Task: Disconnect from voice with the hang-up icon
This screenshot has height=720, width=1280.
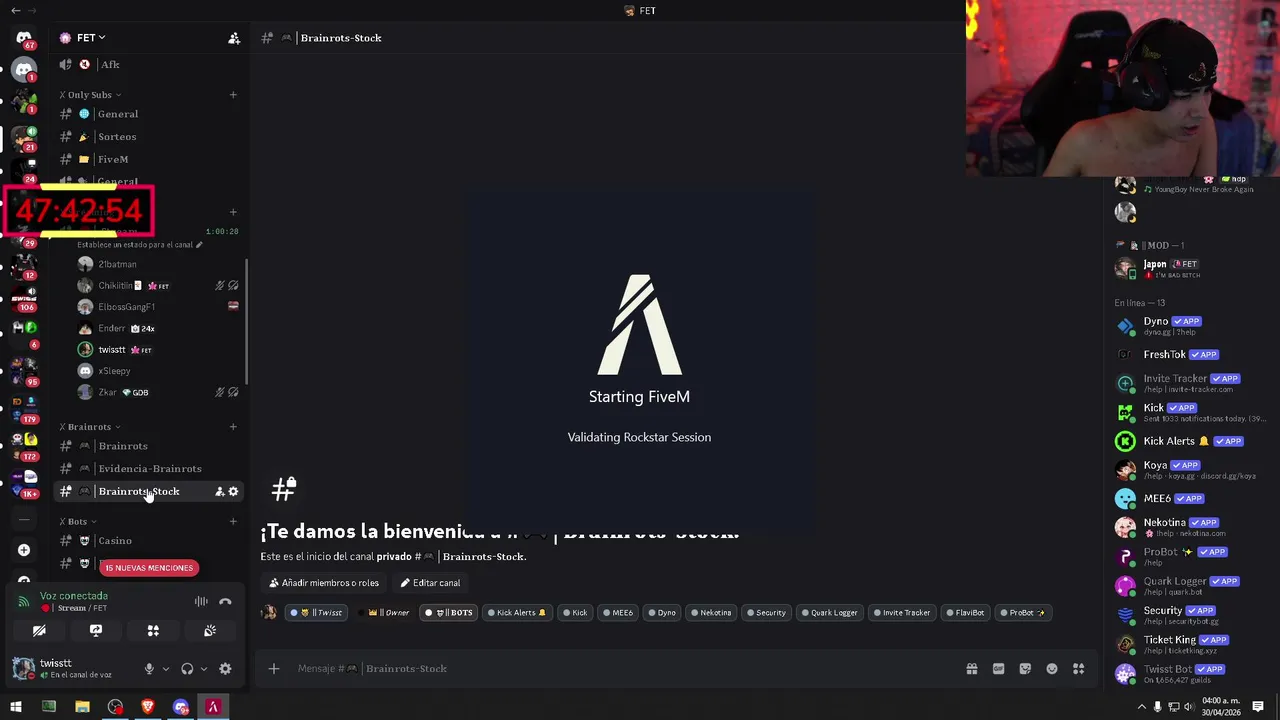Action: pyautogui.click(x=225, y=602)
